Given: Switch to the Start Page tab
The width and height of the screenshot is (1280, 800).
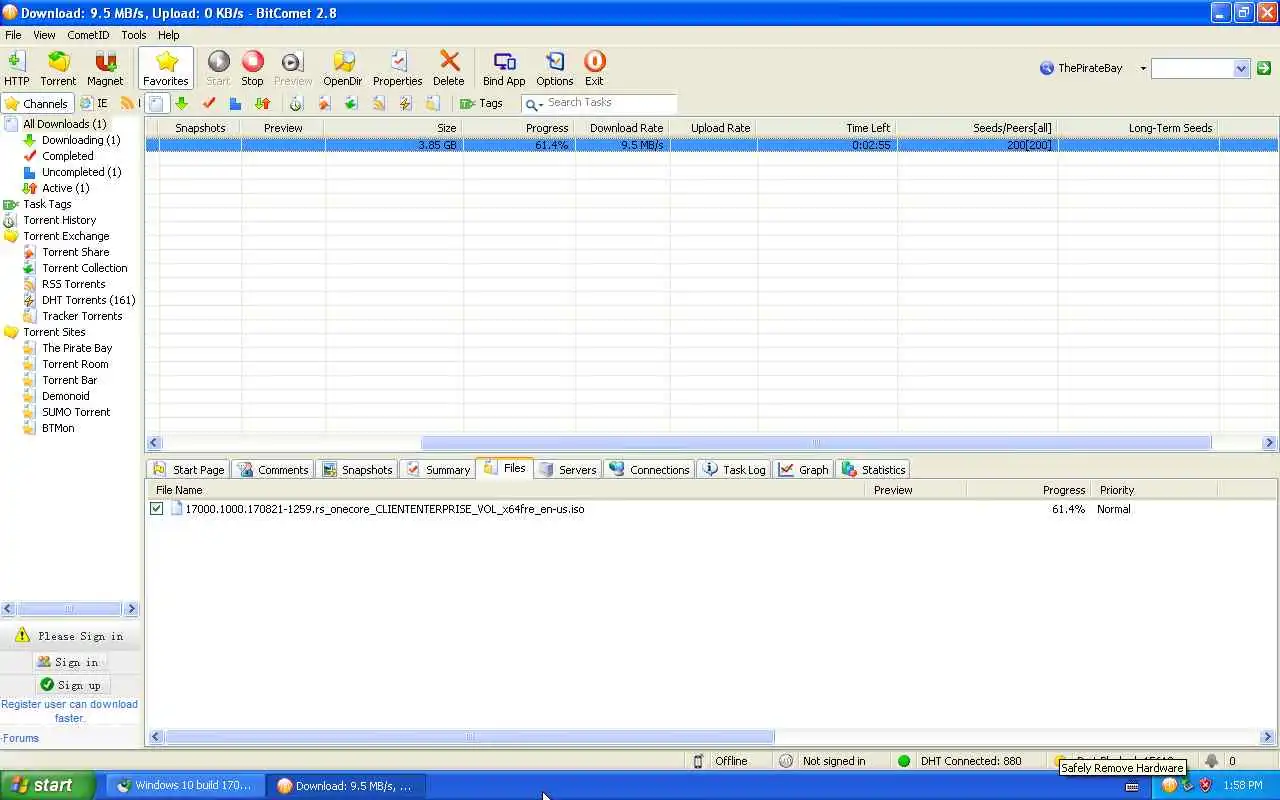Looking at the screenshot, I should (189, 469).
